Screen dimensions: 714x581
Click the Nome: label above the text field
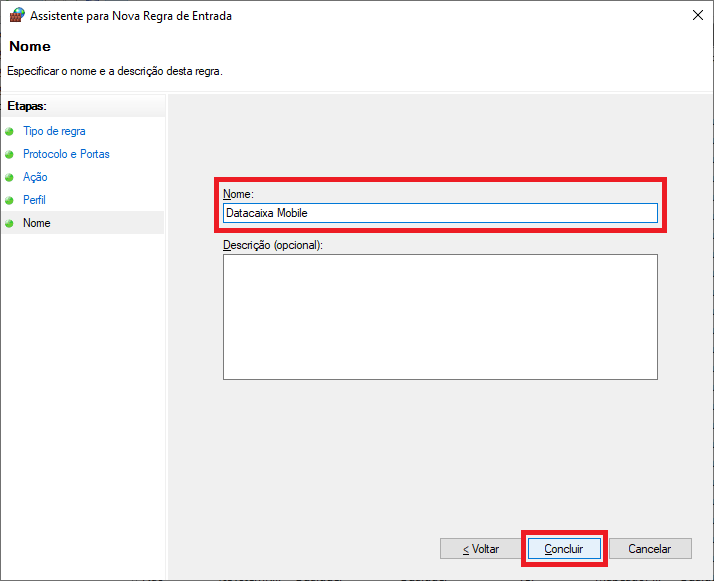238,193
